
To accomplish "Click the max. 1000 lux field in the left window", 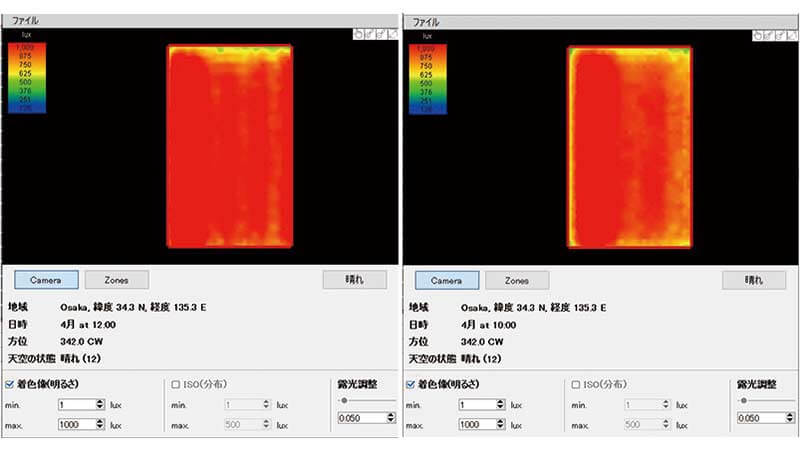I will click(x=75, y=425).
